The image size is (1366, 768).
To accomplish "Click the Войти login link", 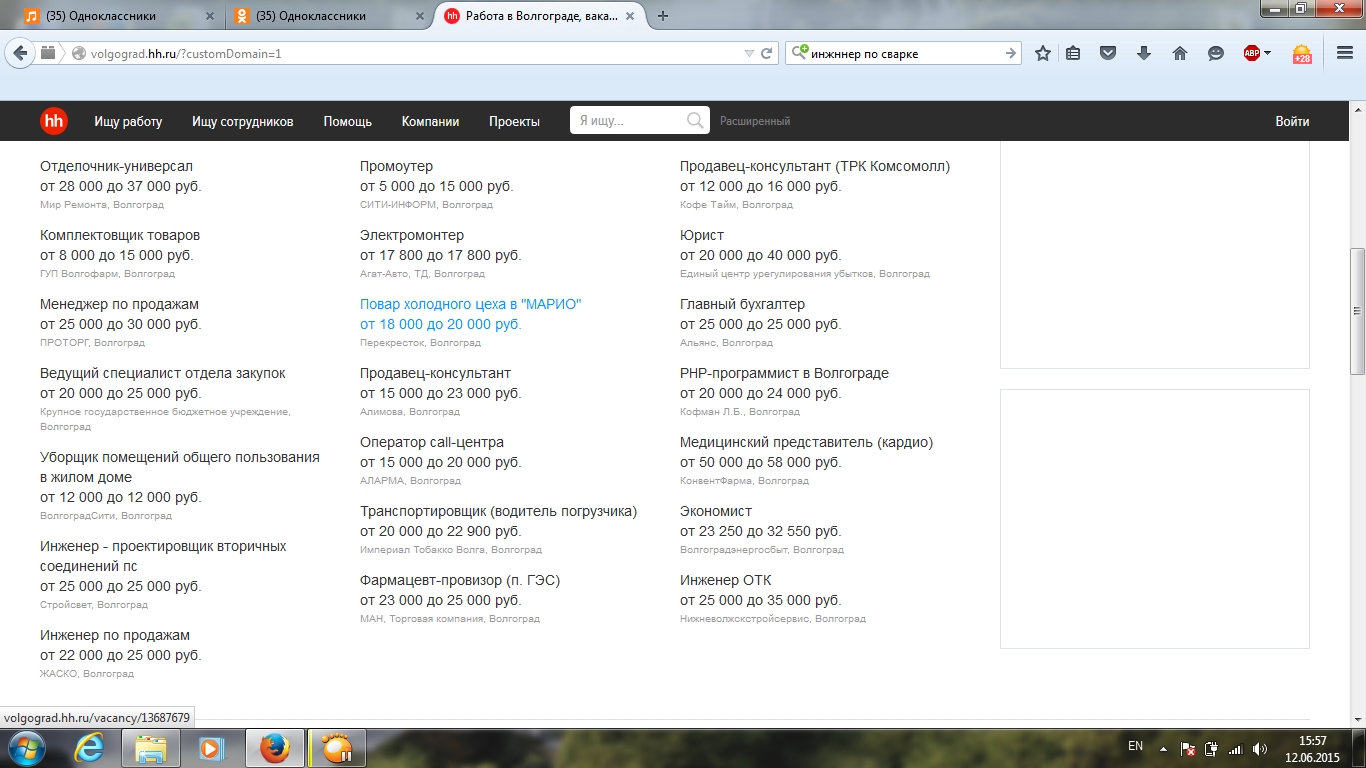I will tap(1292, 121).
